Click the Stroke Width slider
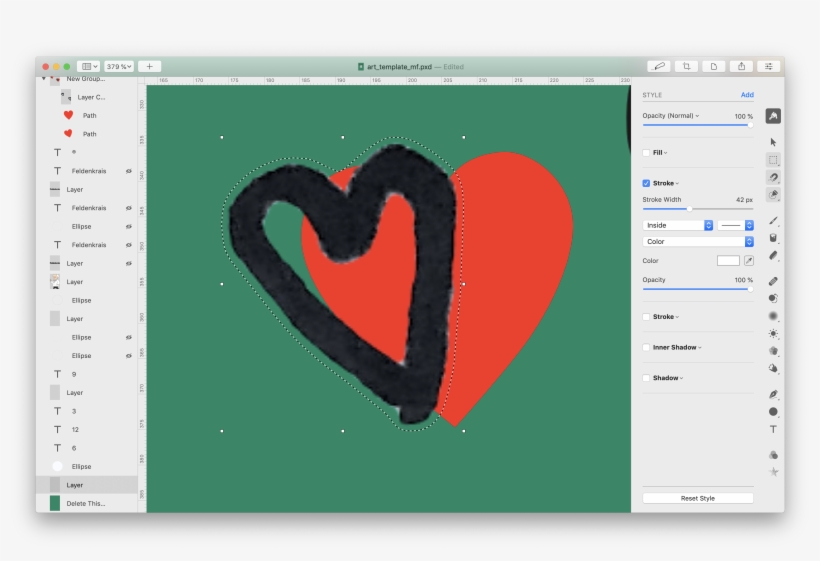Image resolution: width=820 pixels, height=561 pixels. pyautogui.click(x=698, y=209)
